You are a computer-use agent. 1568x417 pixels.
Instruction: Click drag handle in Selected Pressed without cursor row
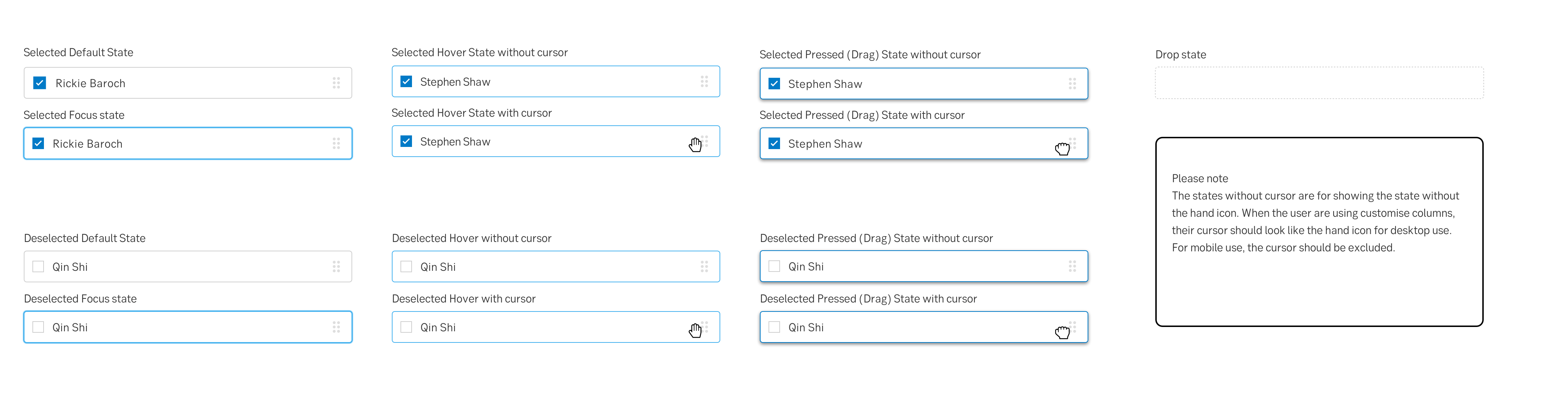(x=1072, y=84)
